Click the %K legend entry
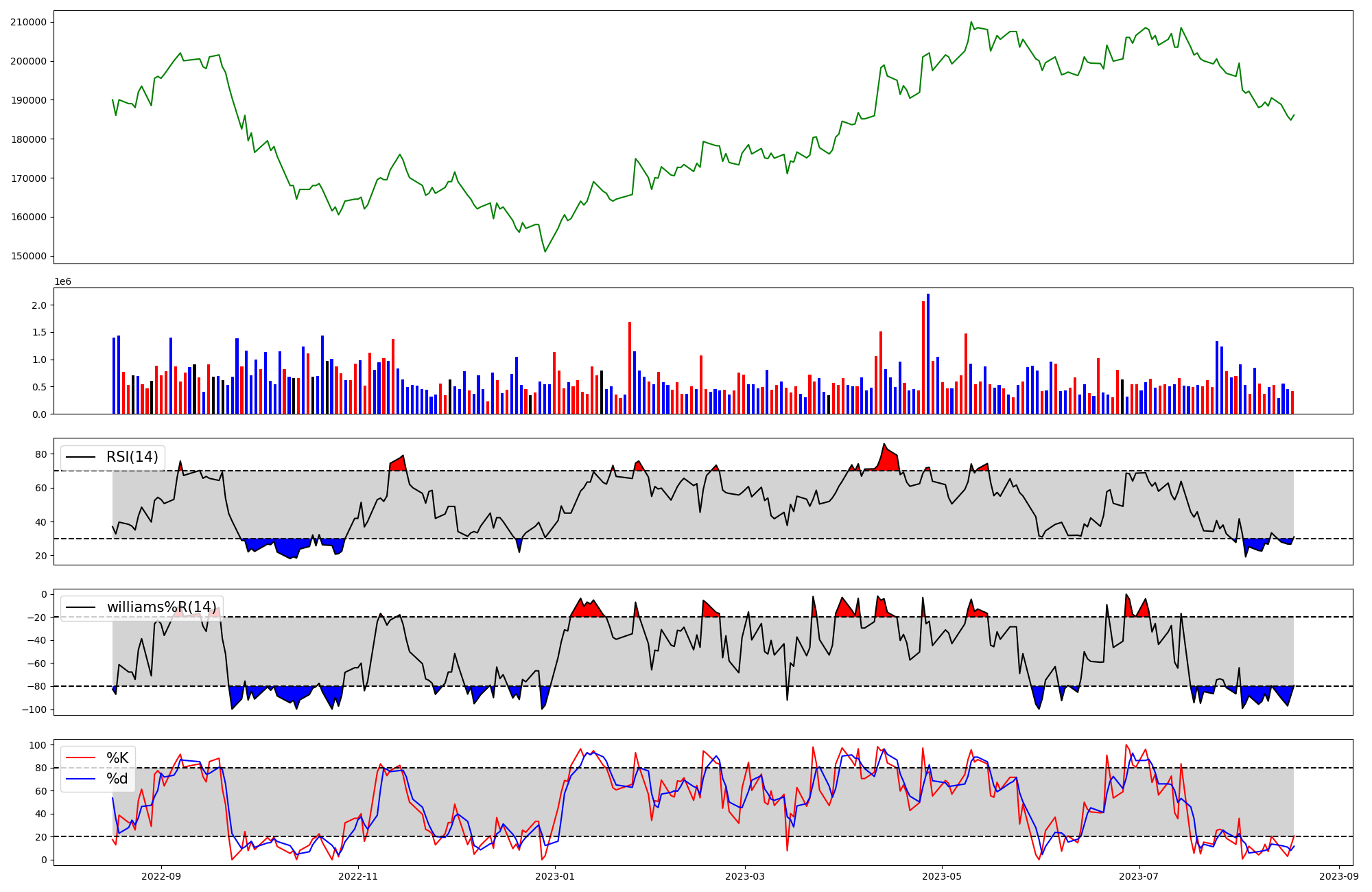 pyautogui.click(x=117, y=758)
